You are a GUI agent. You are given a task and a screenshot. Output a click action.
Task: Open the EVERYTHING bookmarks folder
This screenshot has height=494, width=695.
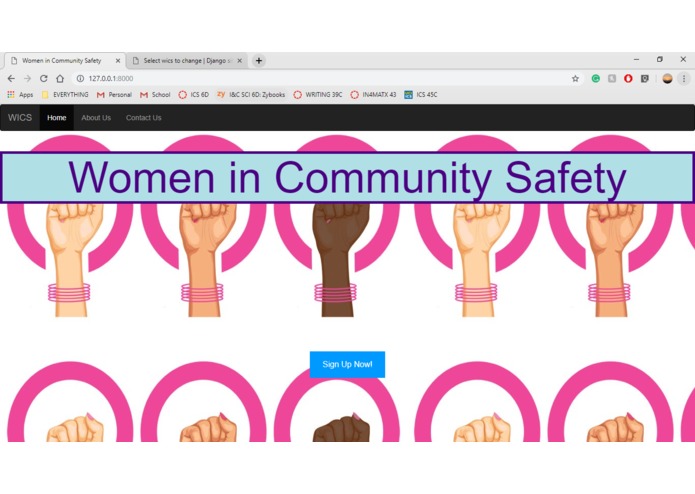65,94
